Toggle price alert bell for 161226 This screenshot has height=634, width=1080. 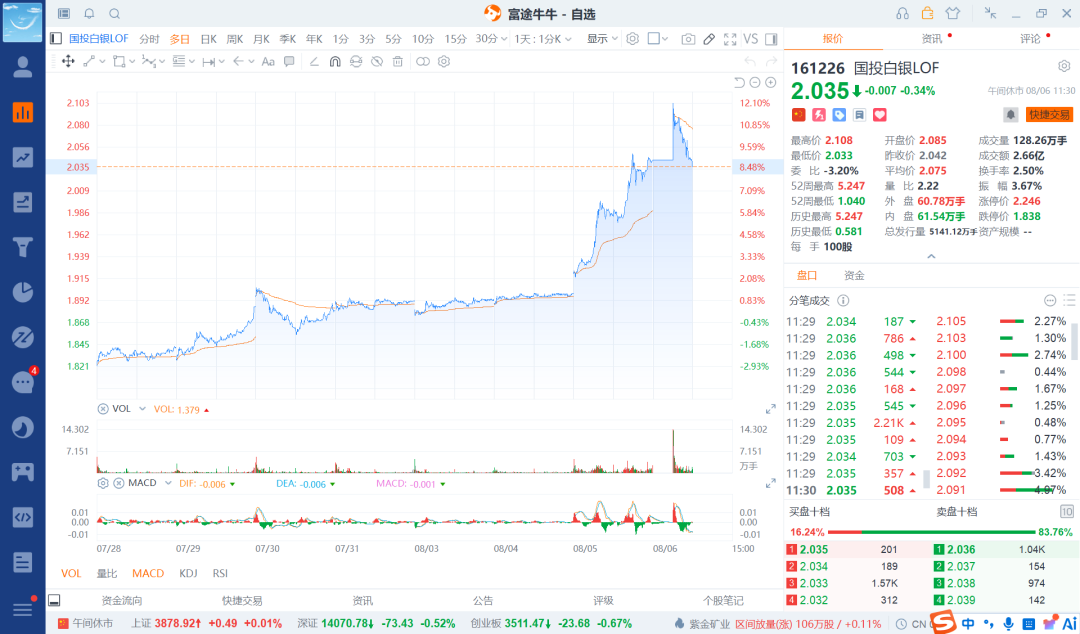[x=1010, y=115]
